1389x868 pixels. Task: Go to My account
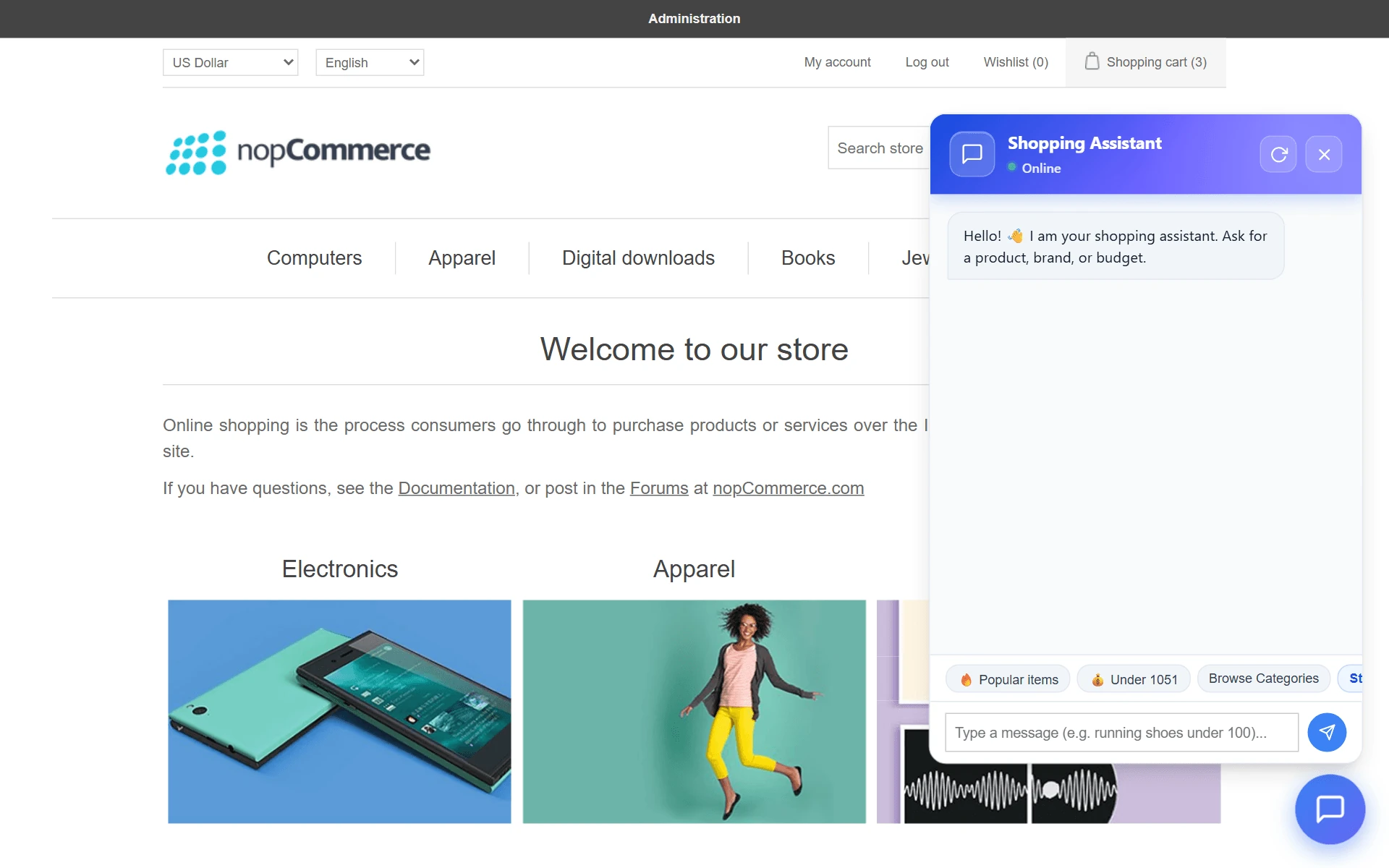click(837, 62)
